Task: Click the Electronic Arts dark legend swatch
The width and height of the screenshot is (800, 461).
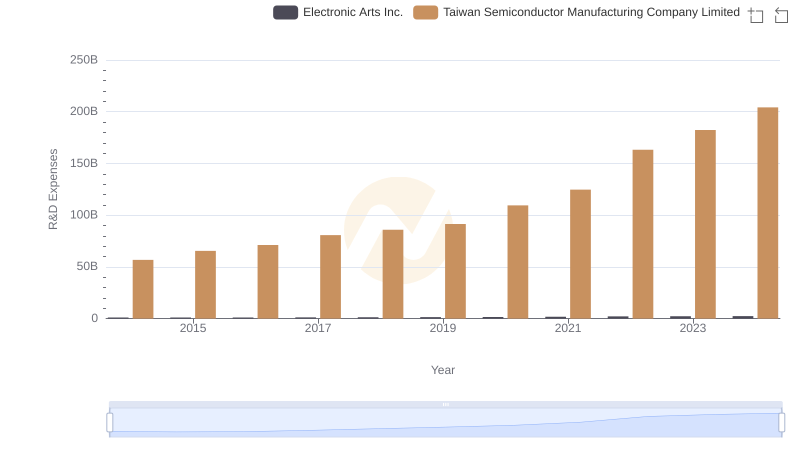Action: (x=285, y=12)
